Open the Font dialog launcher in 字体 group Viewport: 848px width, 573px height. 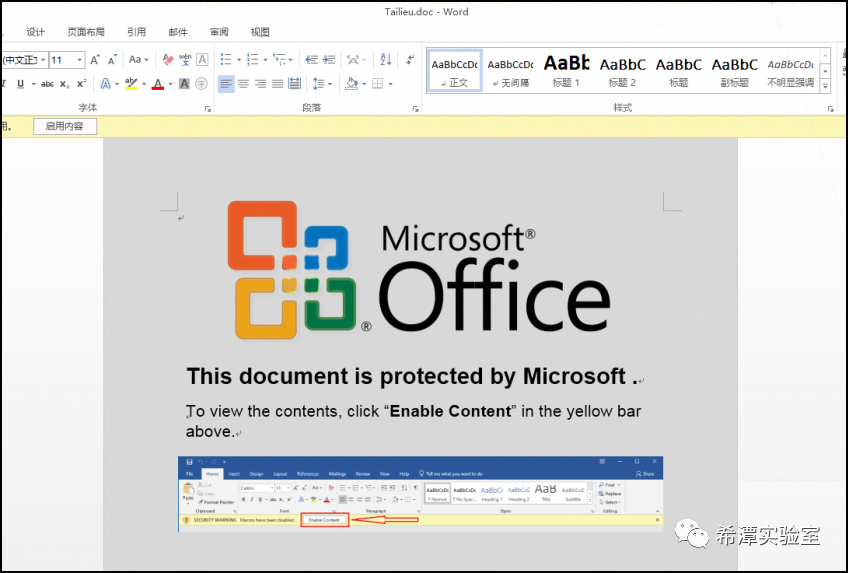[208, 109]
